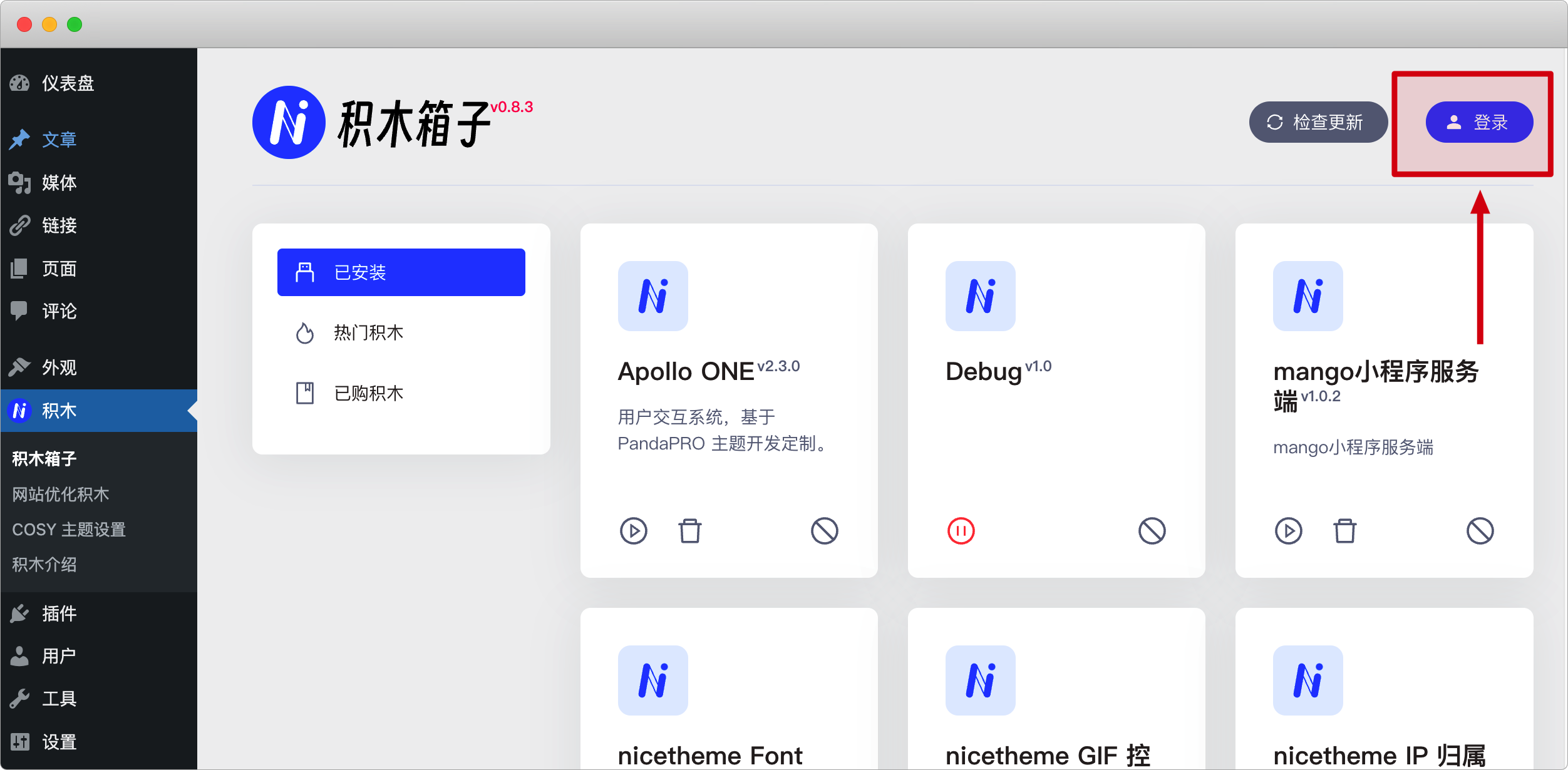Open the 外观 appearance menu
This screenshot has height=770, width=1568.
[x=98, y=367]
